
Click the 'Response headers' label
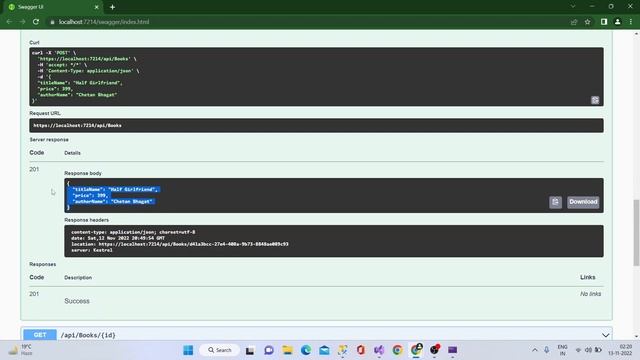coord(86,220)
